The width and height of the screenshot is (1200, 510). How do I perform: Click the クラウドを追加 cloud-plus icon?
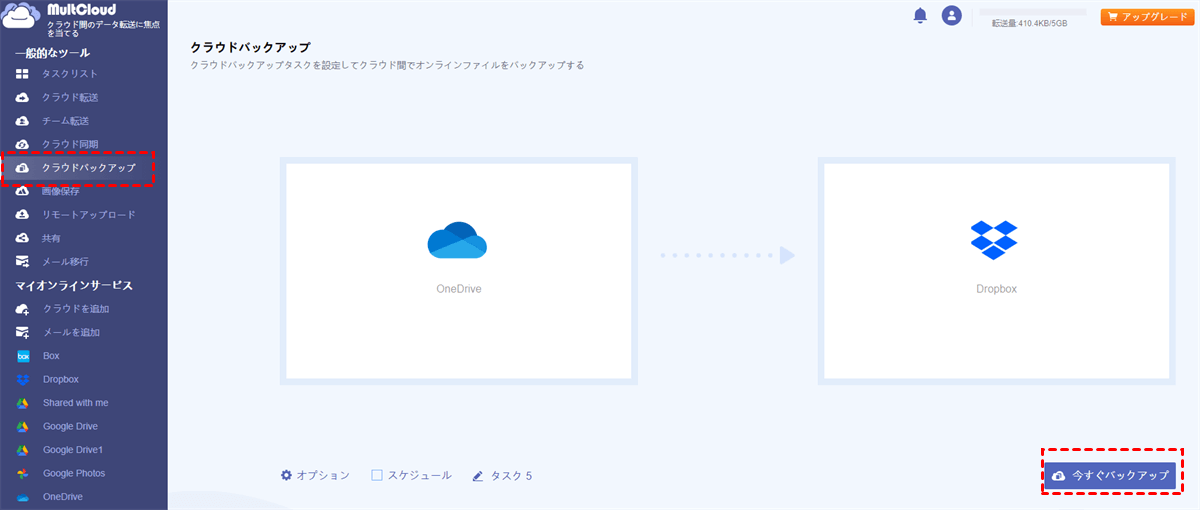coord(23,309)
